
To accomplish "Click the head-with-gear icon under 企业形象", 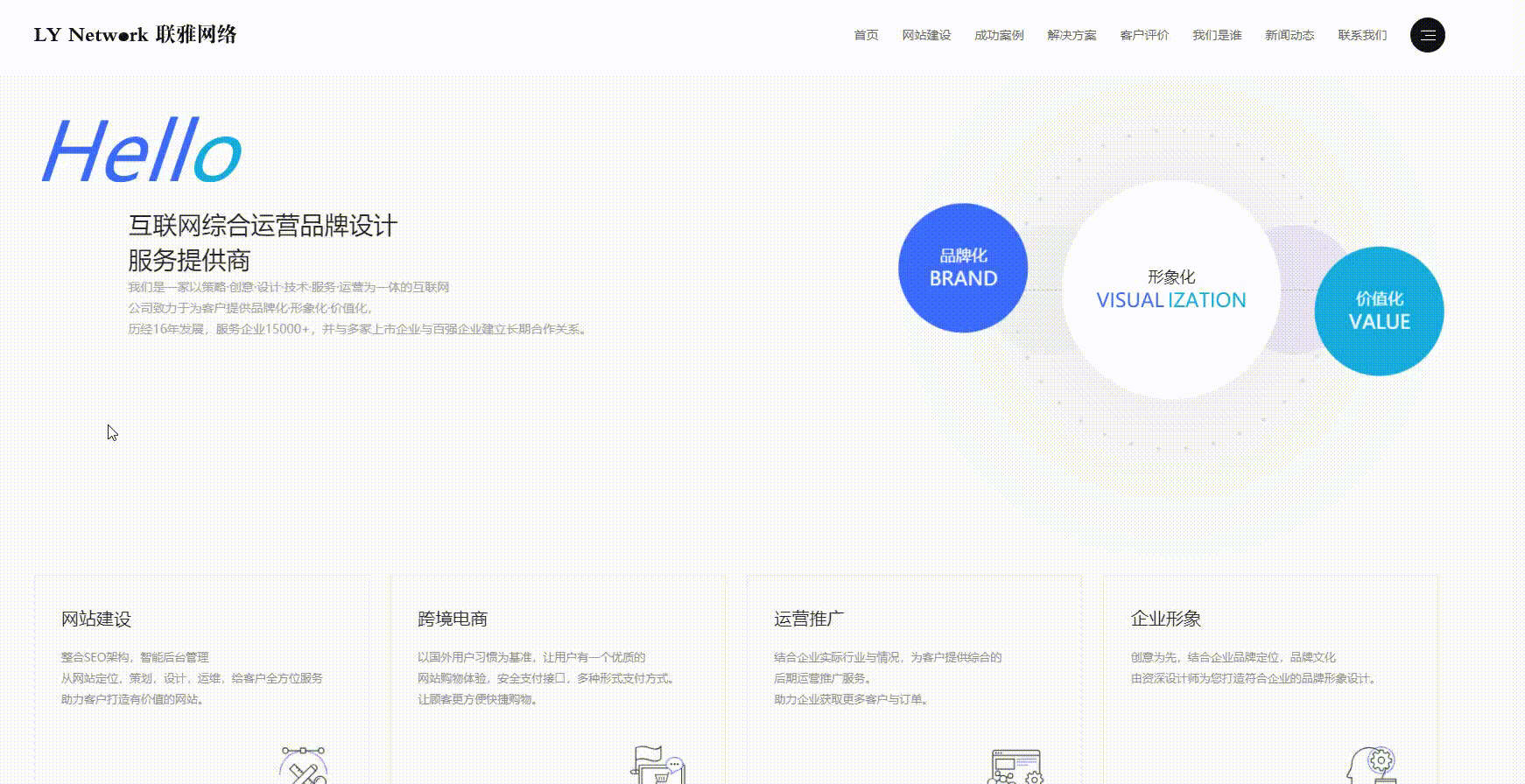I will tap(1371, 766).
